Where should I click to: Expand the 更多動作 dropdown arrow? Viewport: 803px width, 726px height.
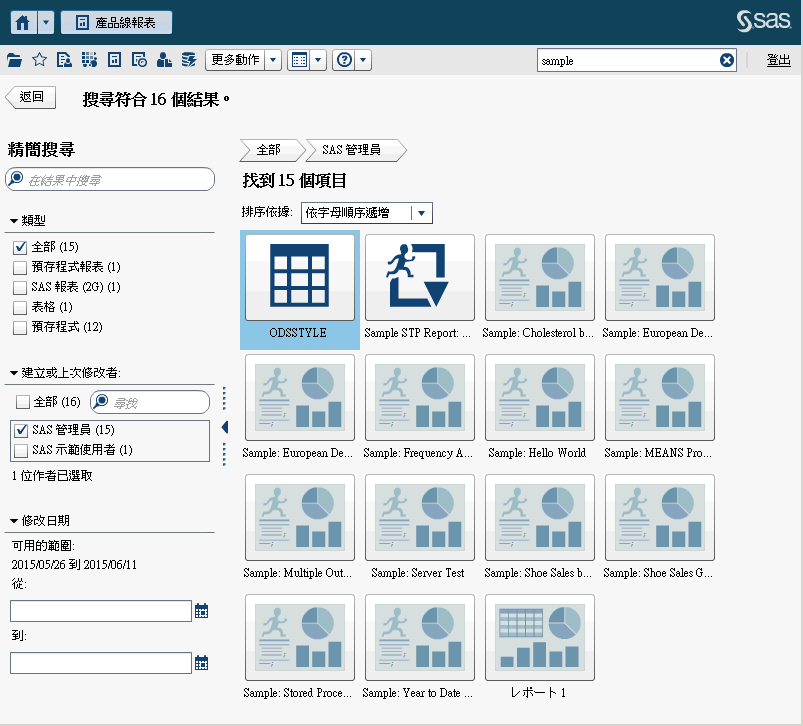click(x=273, y=60)
